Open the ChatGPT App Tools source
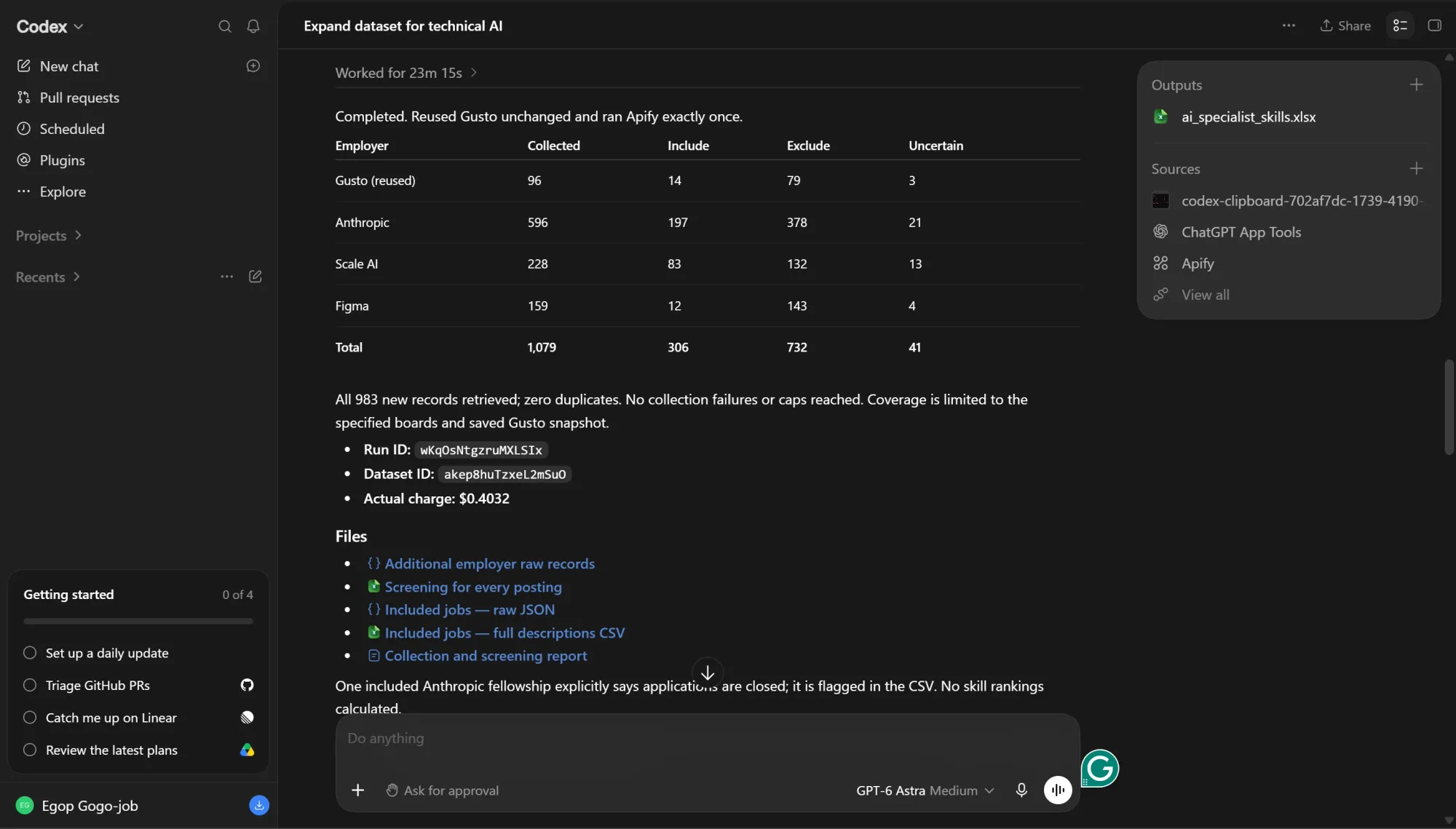The width and height of the screenshot is (1456, 829). (x=1241, y=232)
